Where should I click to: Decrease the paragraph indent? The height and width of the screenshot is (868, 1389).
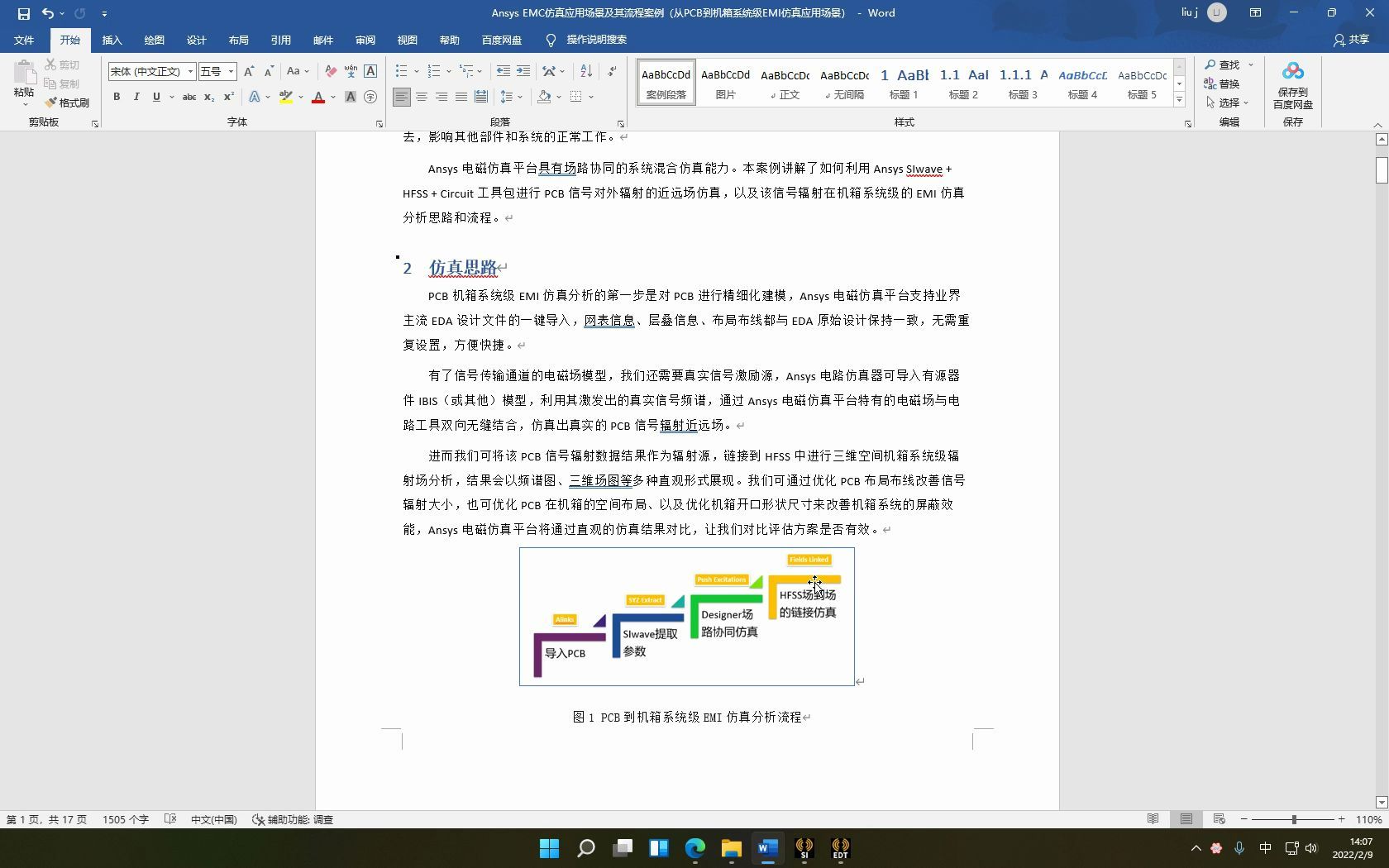coord(503,71)
